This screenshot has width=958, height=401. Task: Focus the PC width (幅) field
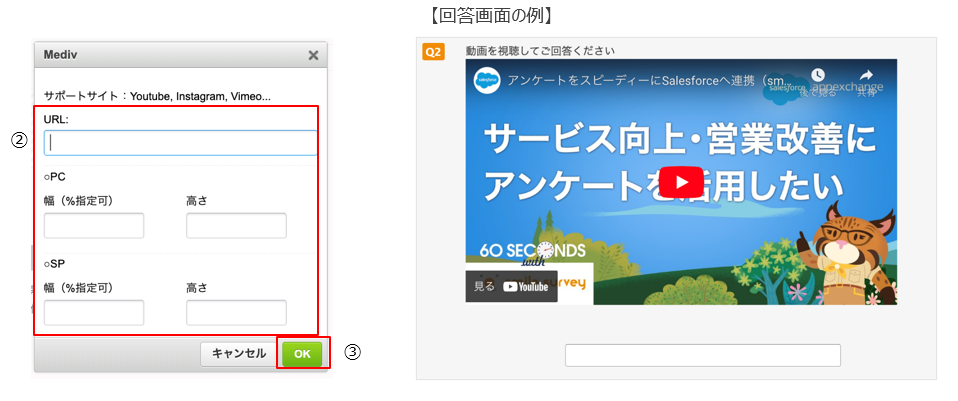[94, 226]
